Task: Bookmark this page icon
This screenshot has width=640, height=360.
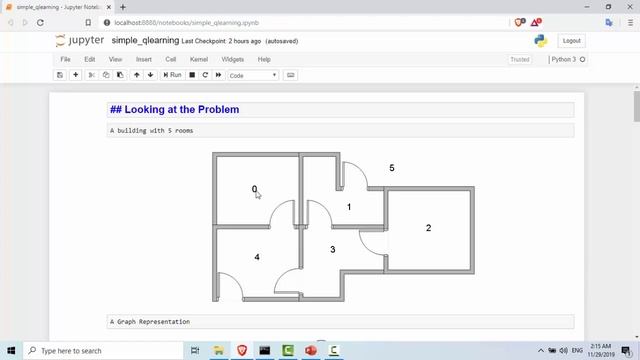Action: click(x=88, y=23)
